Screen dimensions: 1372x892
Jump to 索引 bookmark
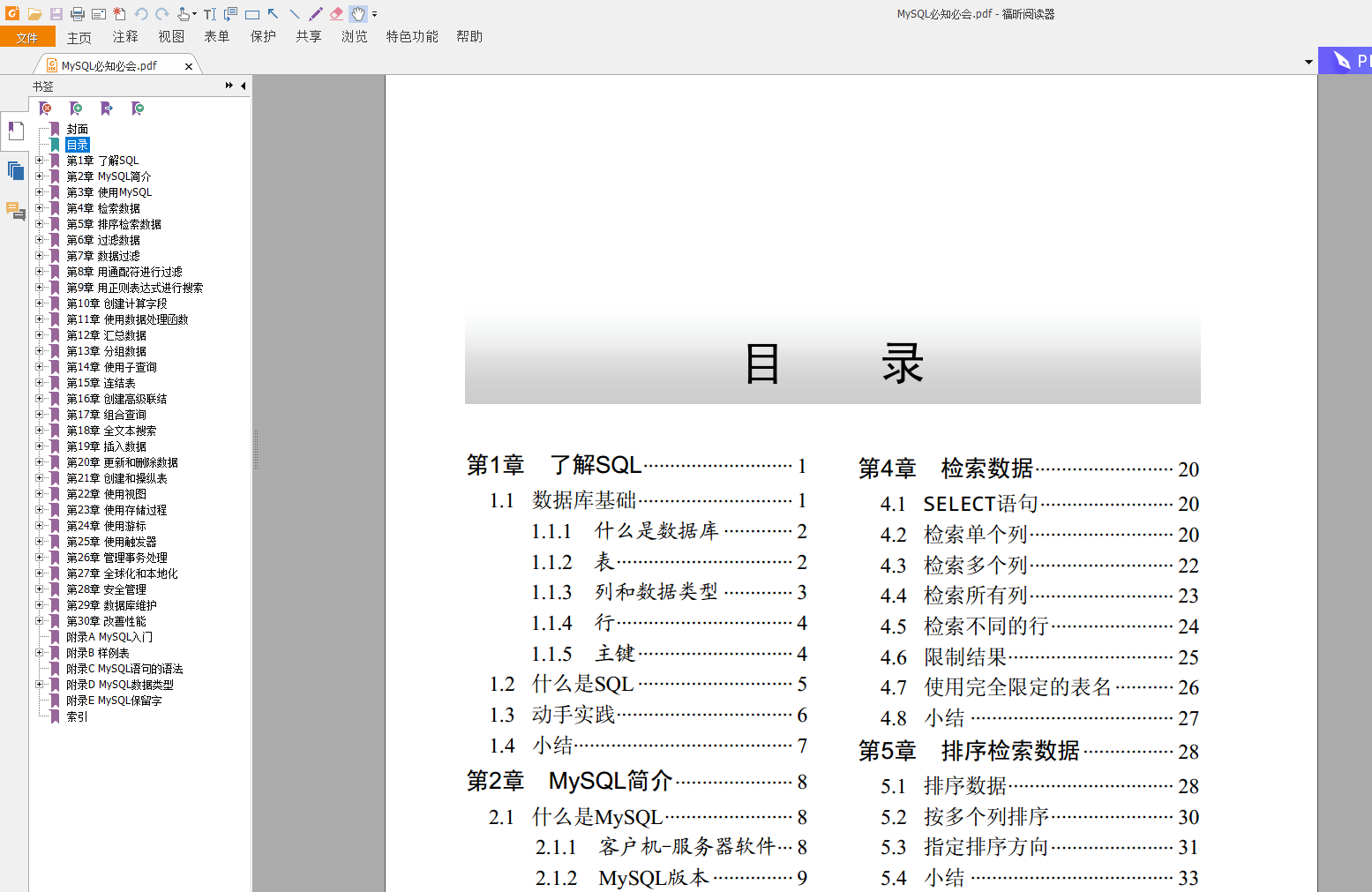point(77,716)
